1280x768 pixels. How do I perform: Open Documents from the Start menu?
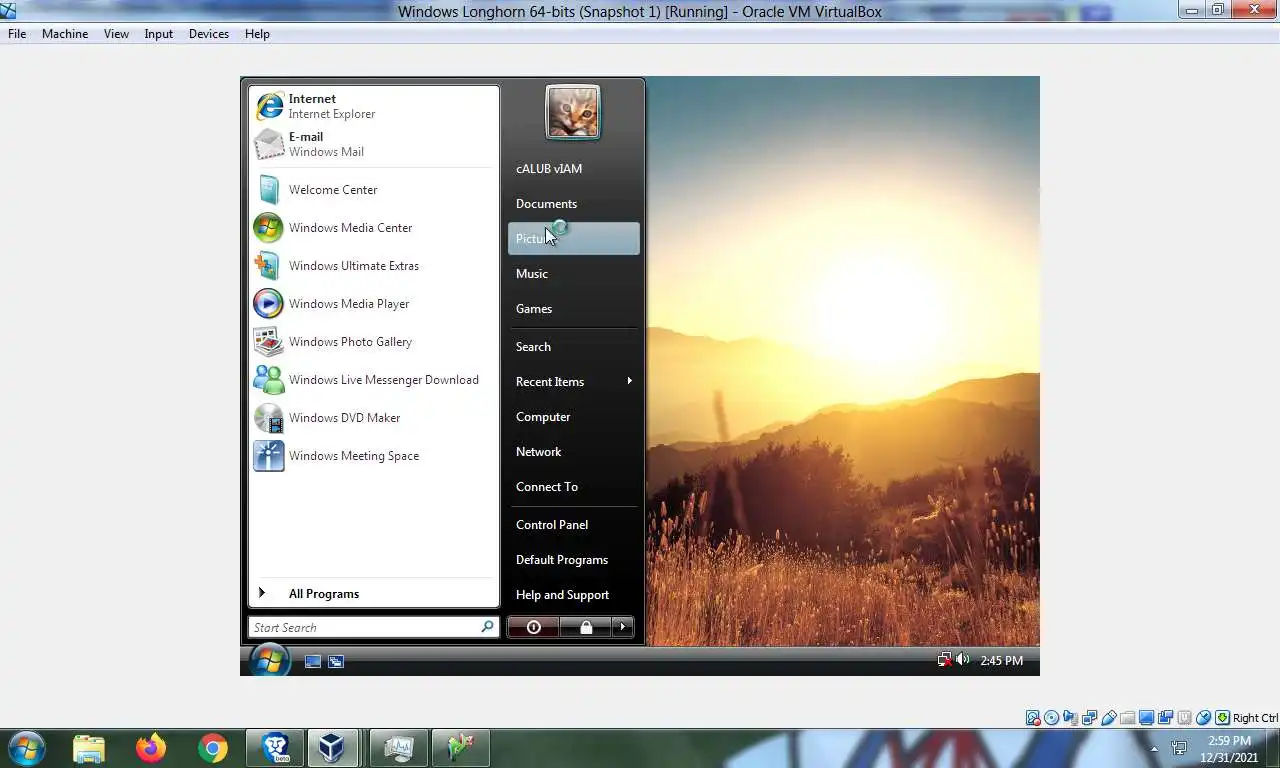pos(574,204)
